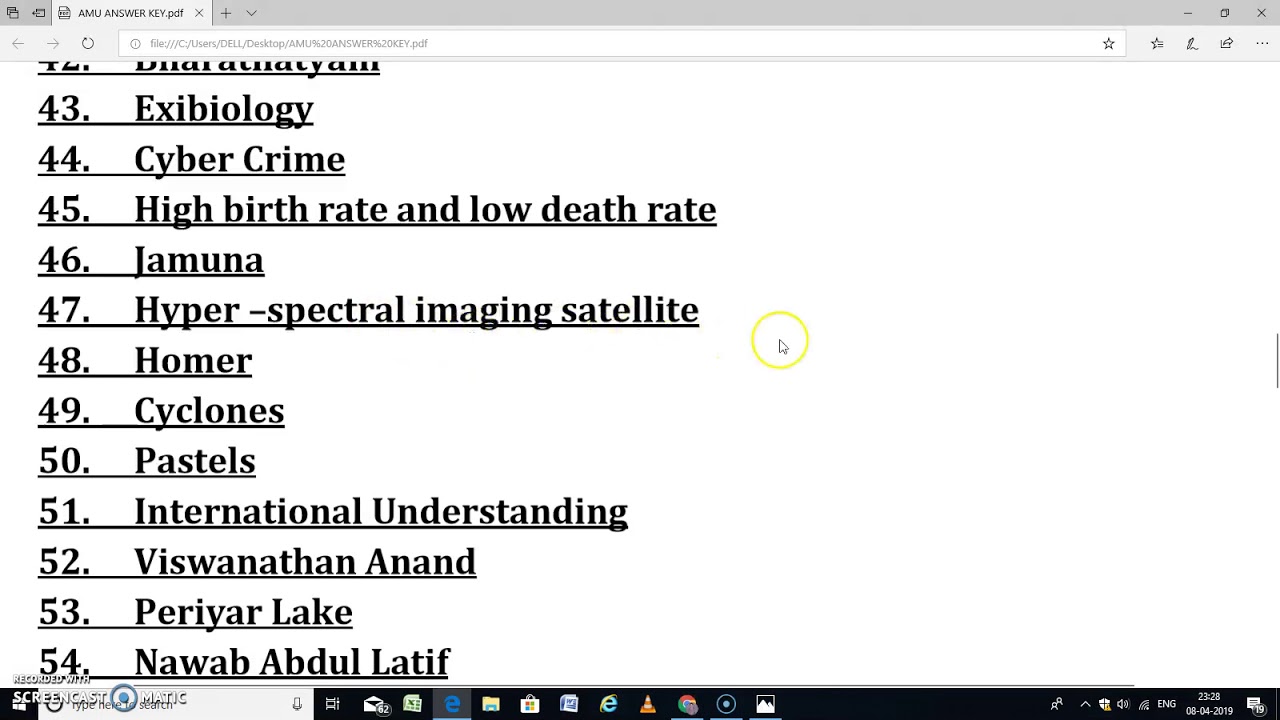Launch Excel from taskbar
1280x720 pixels.
click(412, 705)
